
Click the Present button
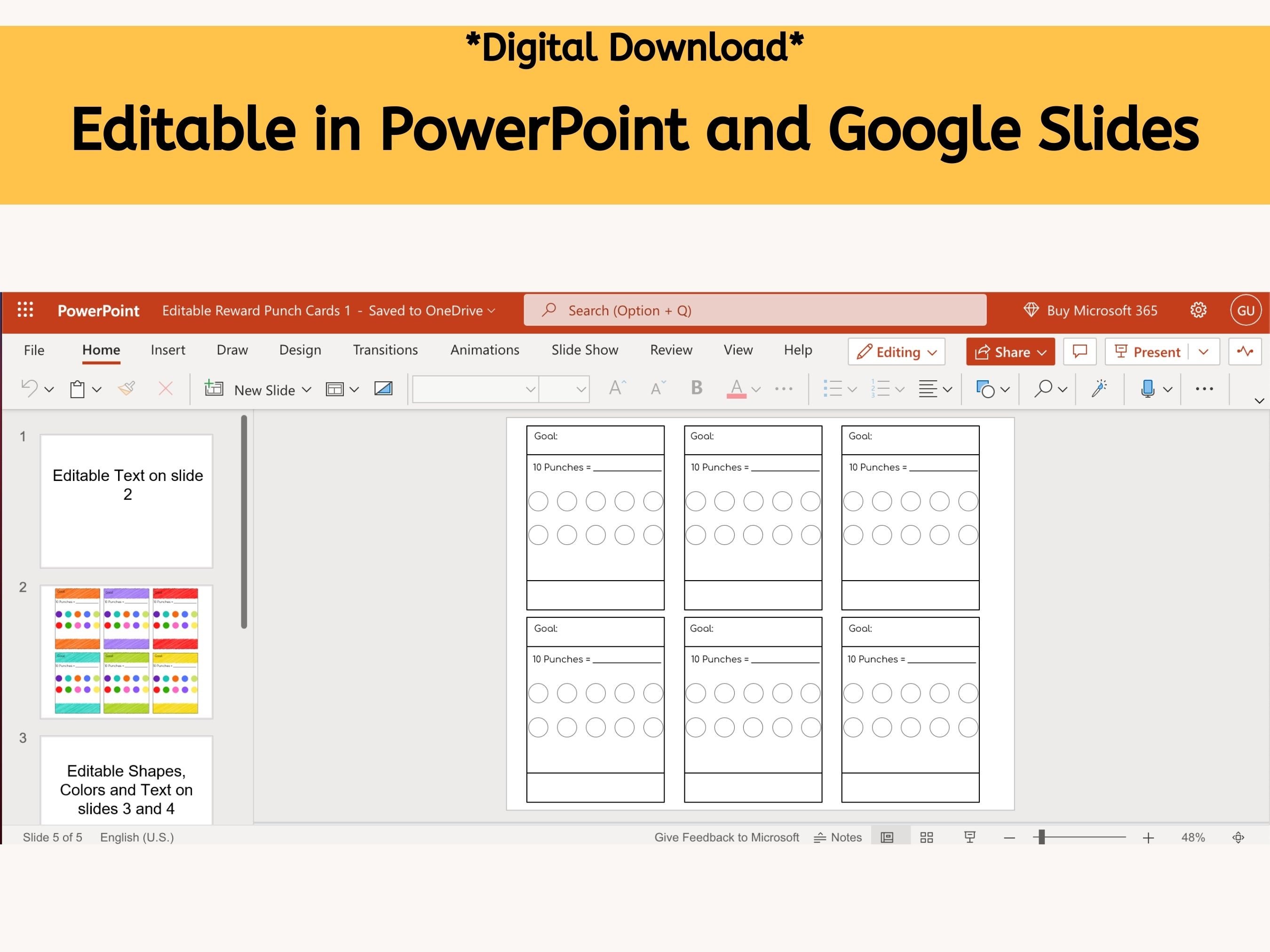[1147, 351]
